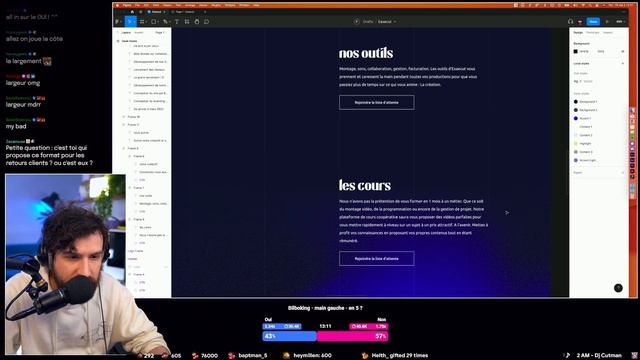
Task: Switch to the Design tab
Action: click(x=578, y=33)
